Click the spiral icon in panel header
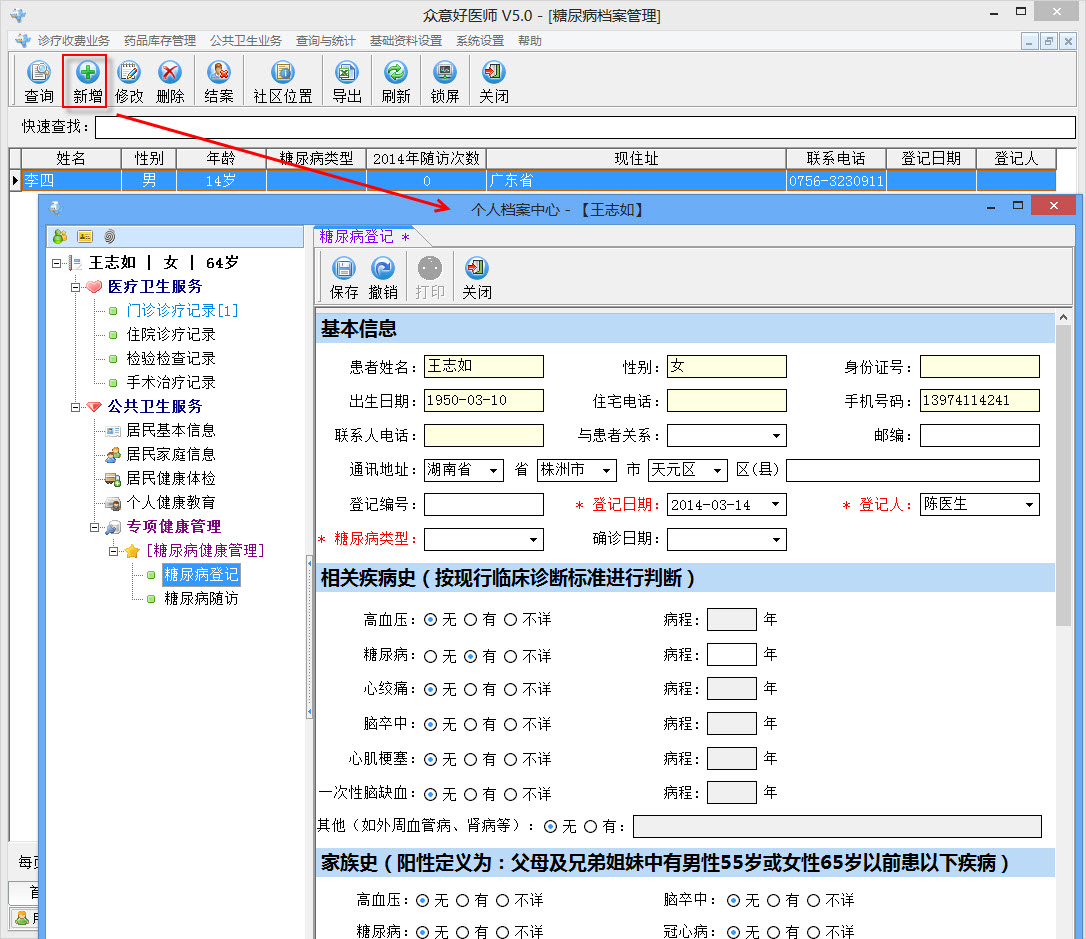 click(109, 237)
